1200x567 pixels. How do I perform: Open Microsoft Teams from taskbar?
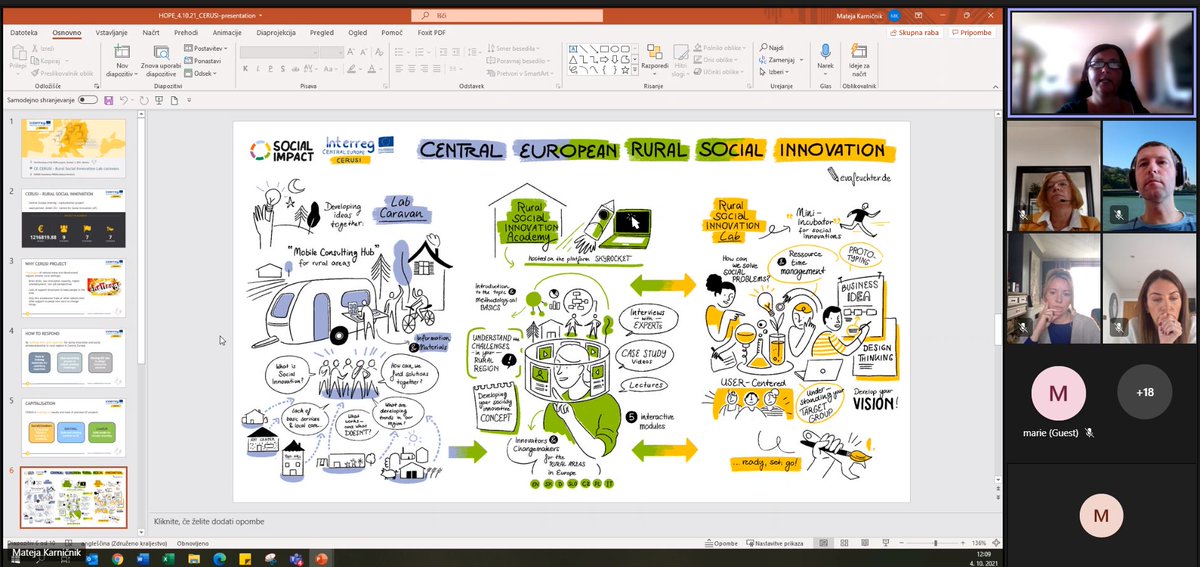click(296, 558)
